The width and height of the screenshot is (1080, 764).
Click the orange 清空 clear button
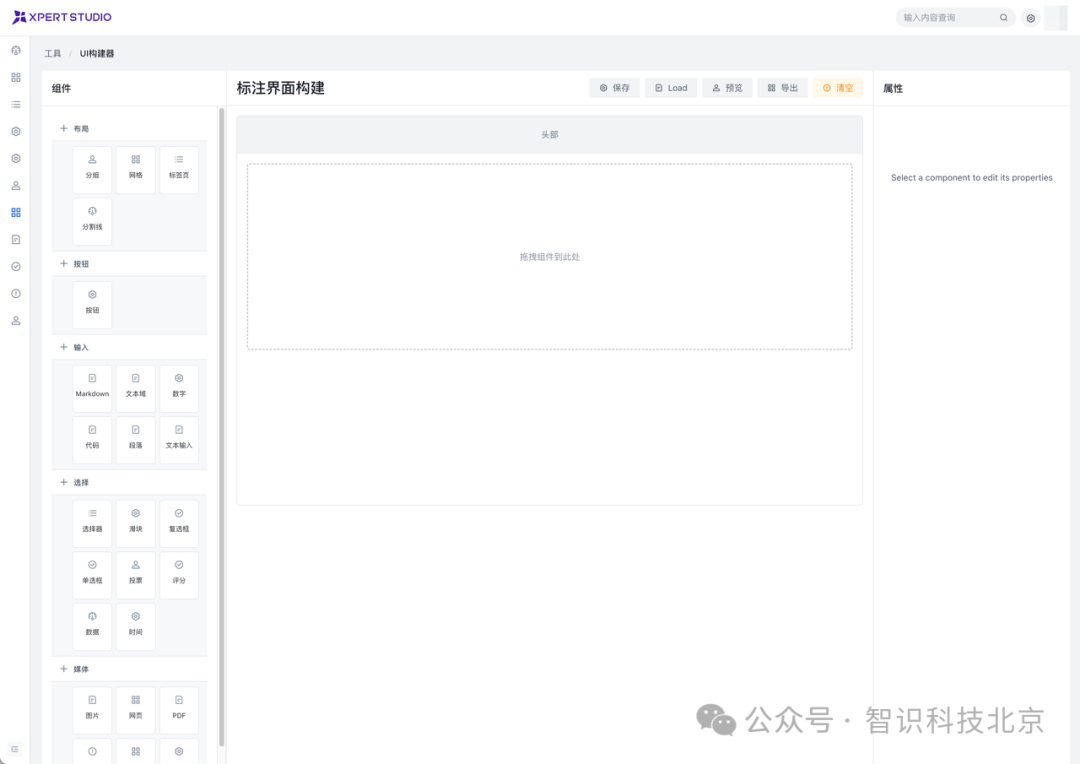(x=838, y=87)
